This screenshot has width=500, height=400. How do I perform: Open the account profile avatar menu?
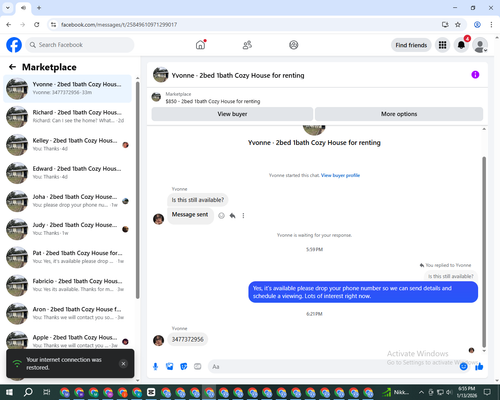(480, 45)
